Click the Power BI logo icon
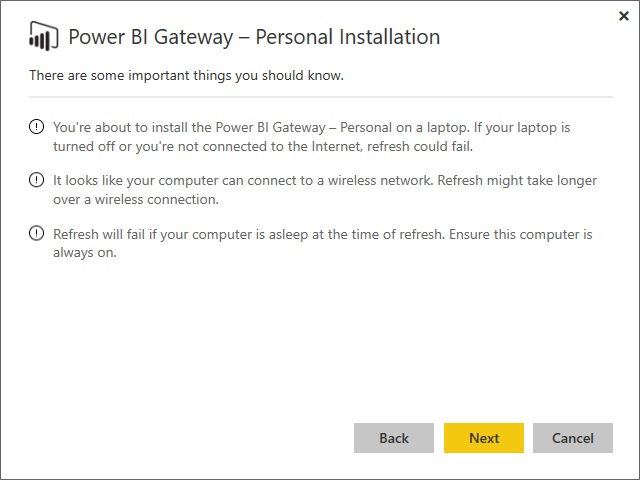The image size is (640, 480). coord(42,37)
